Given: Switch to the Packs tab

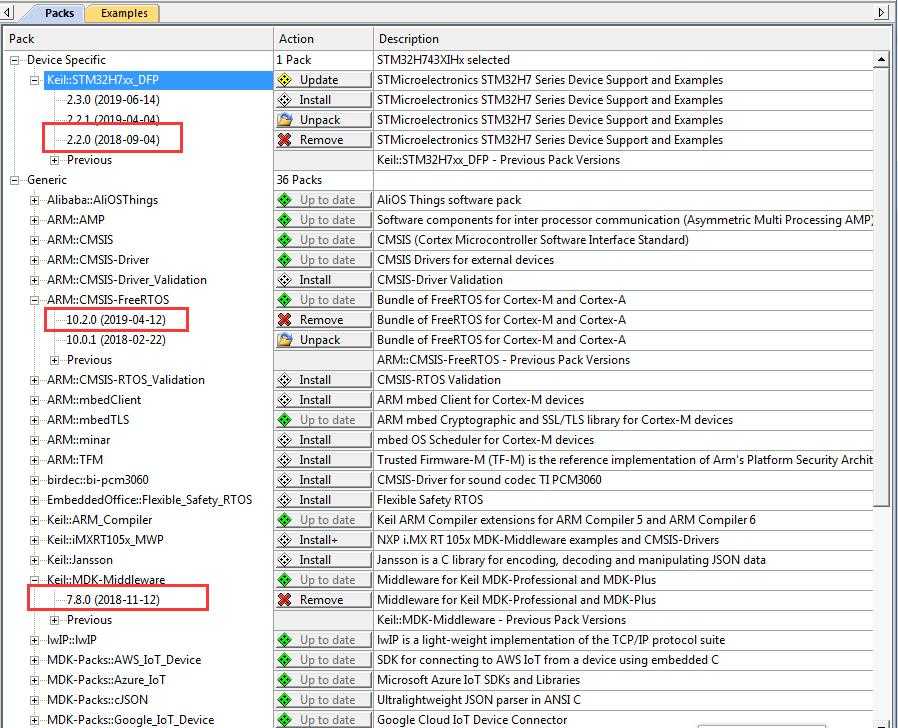Looking at the screenshot, I should [59, 13].
